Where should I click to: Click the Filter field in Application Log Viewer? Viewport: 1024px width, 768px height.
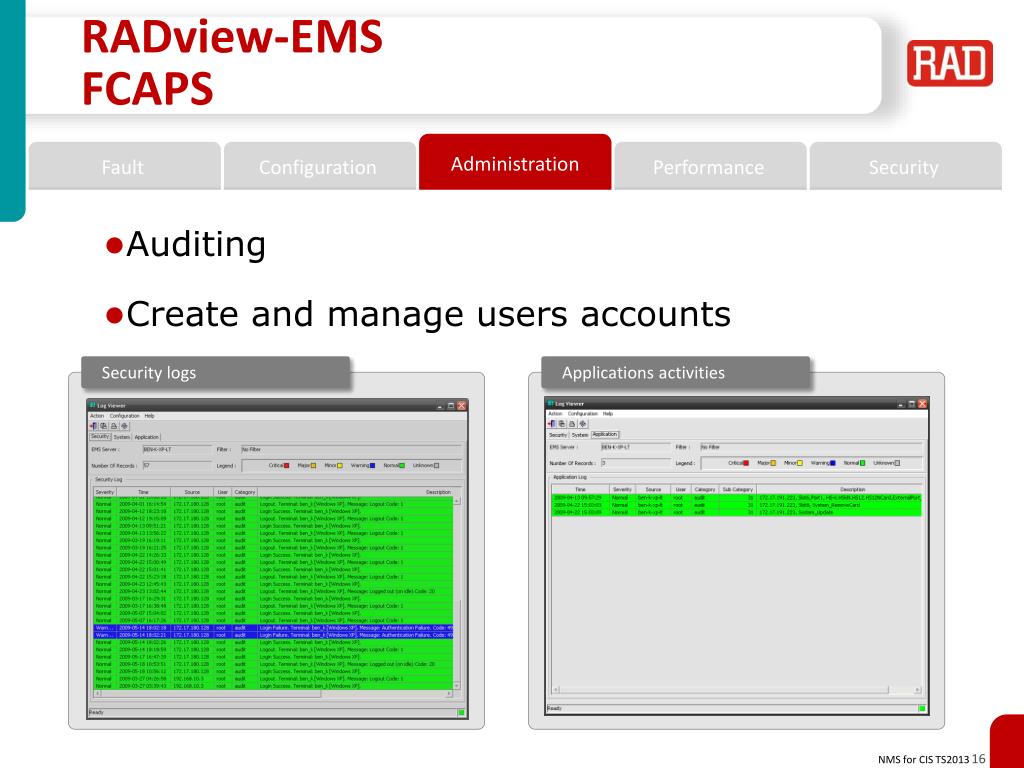(811, 447)
